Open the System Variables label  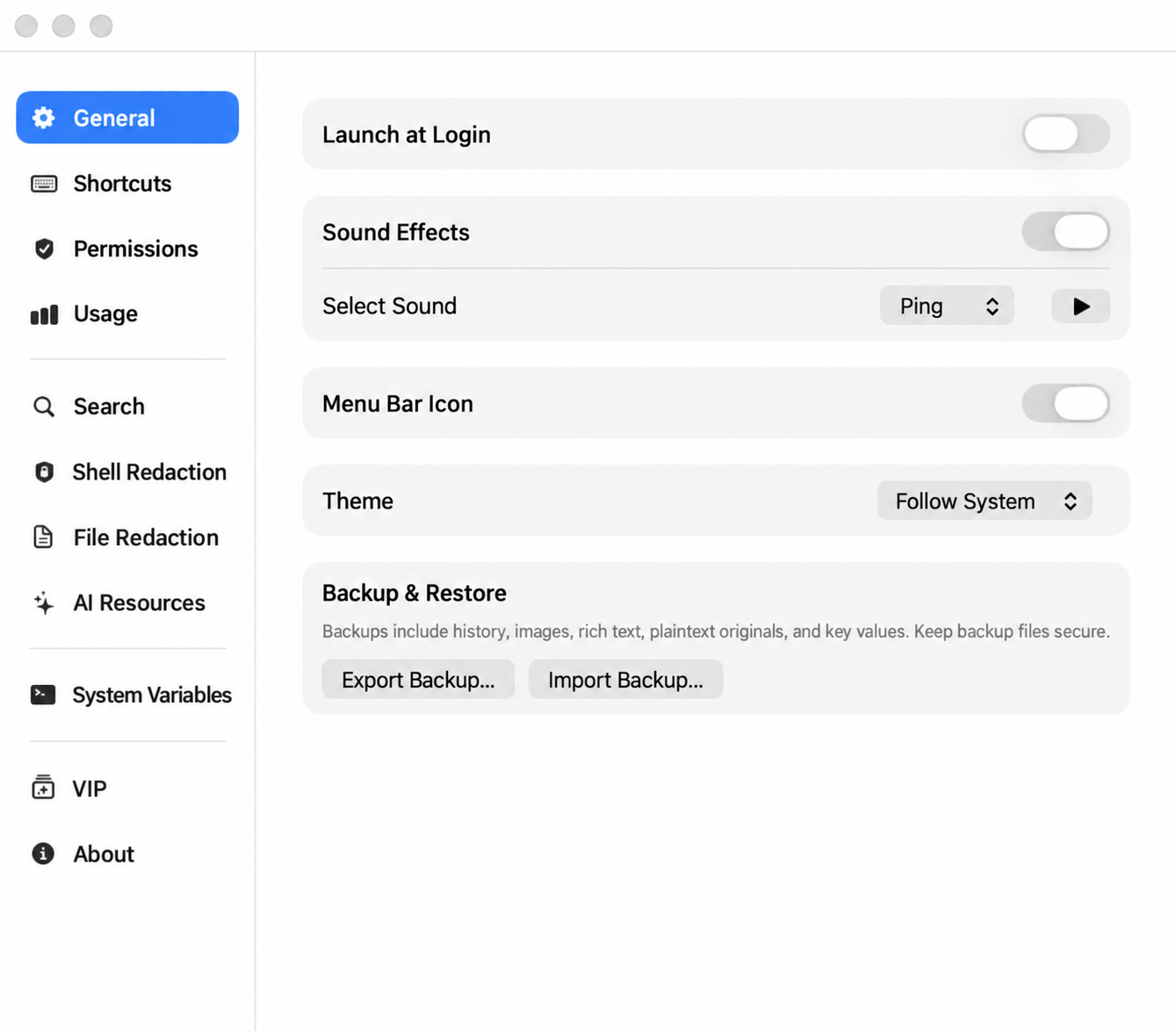pyautogui.click(x=152, y=695)
